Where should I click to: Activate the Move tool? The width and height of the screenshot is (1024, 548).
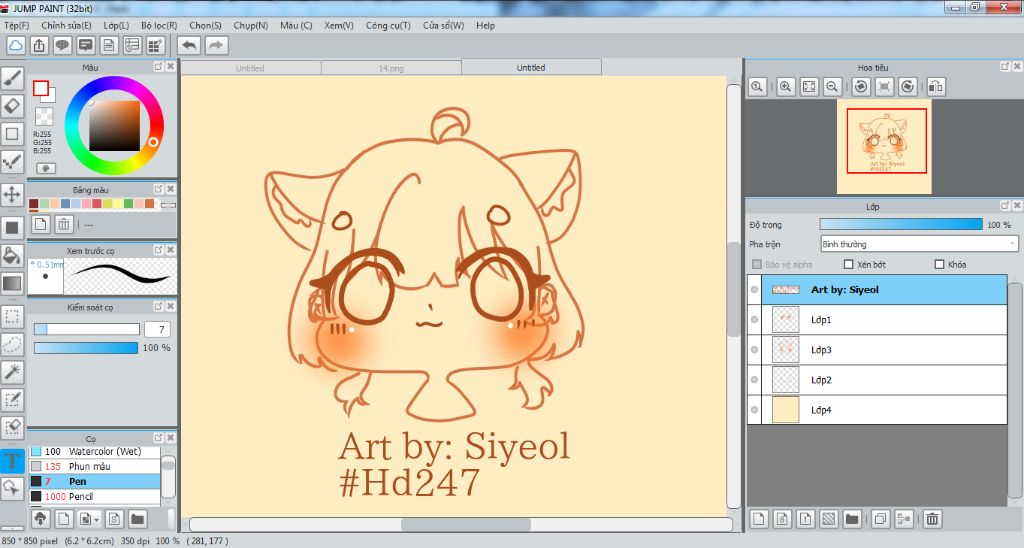coord(12,195)
